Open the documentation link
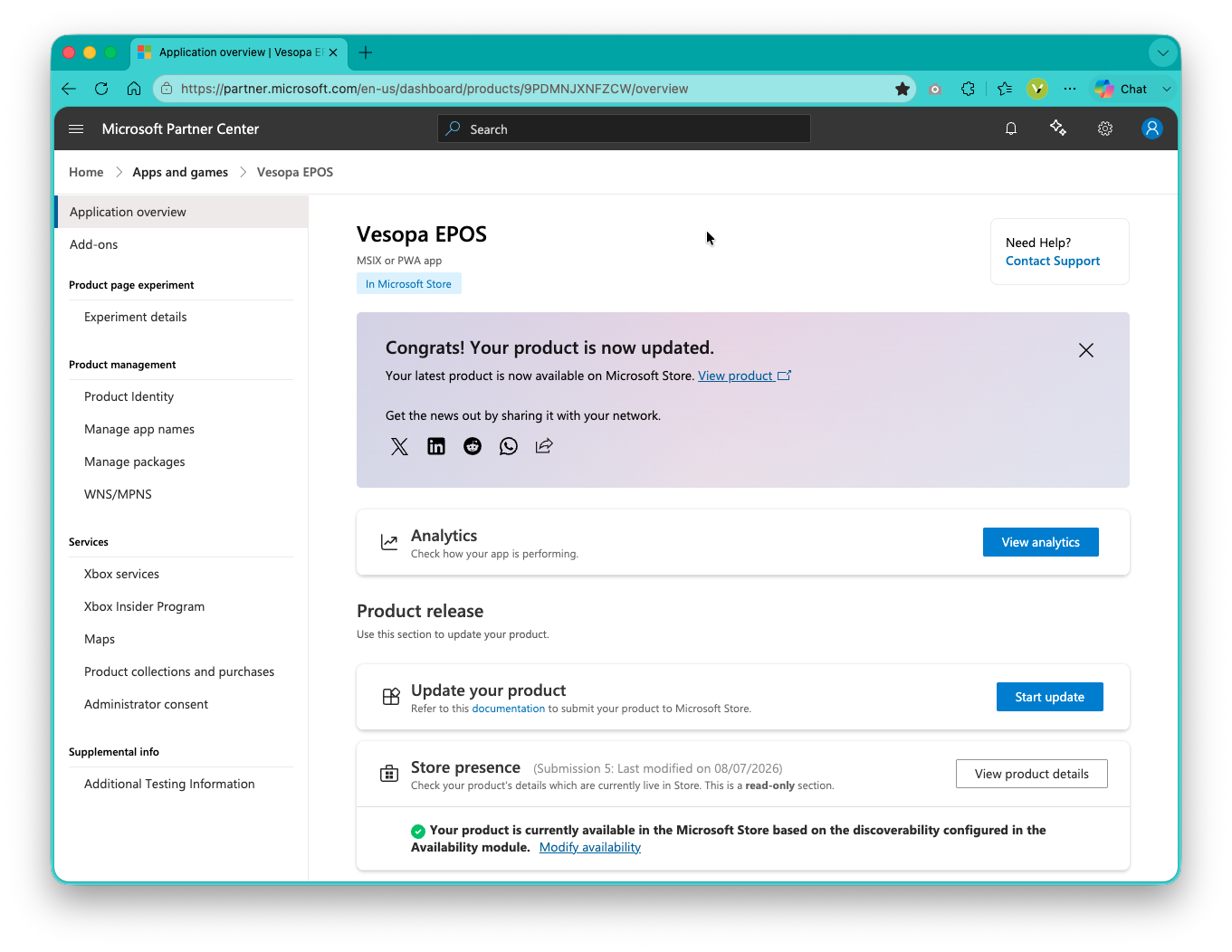Viewport: 1232px width, 952px height. tap(508, 709)
